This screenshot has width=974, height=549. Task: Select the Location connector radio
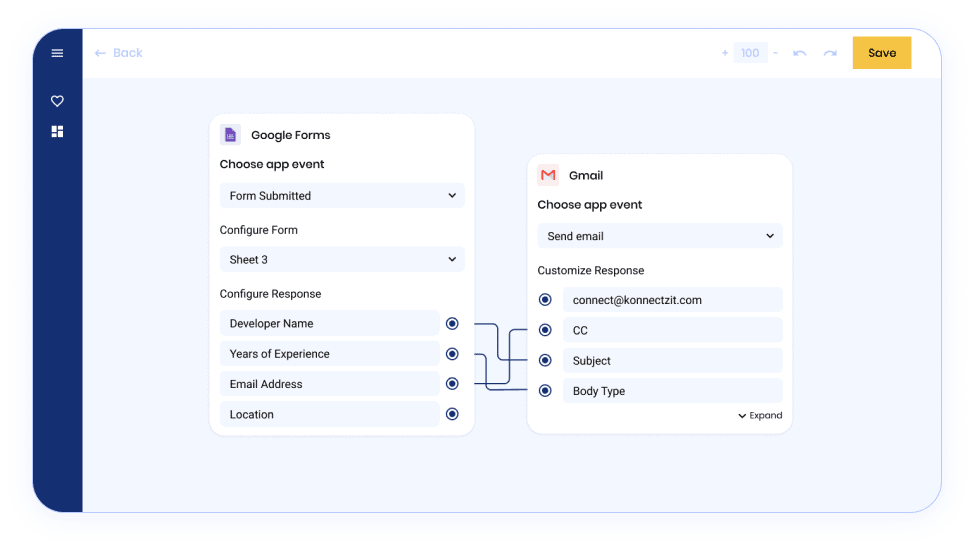(x=452, y=414)
